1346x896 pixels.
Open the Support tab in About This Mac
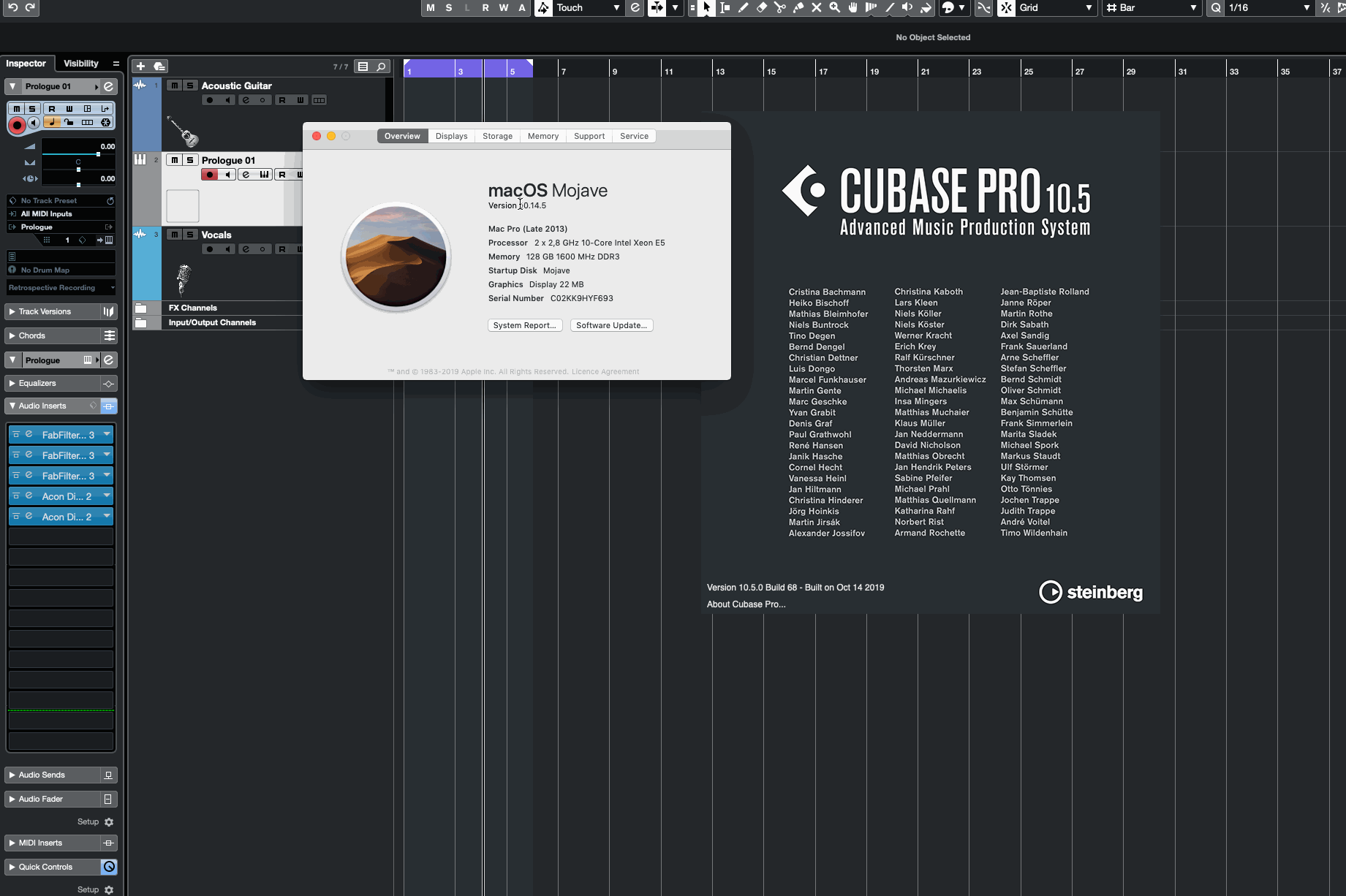pos(589,136)
